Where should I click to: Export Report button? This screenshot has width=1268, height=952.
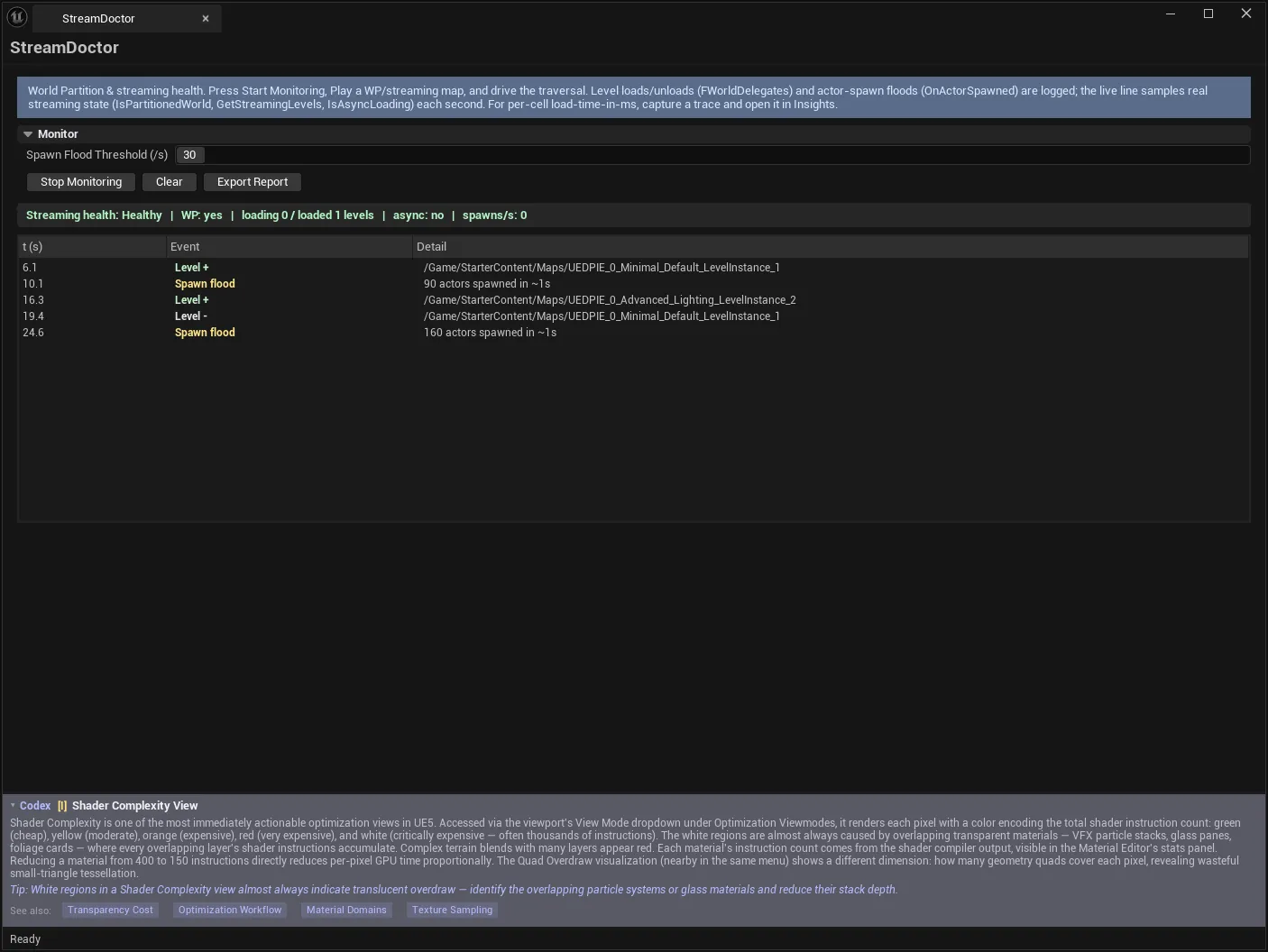(253, 182)
